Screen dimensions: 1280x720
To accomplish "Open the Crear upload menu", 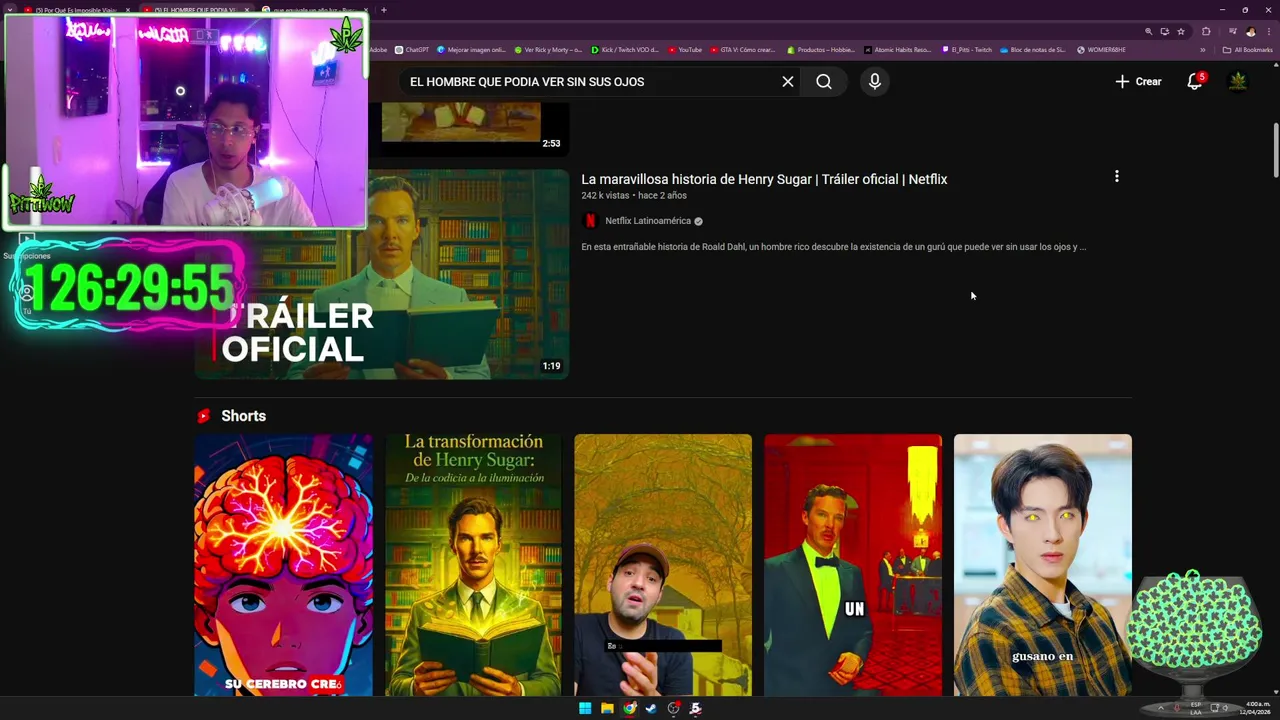I will point(1138,82).
